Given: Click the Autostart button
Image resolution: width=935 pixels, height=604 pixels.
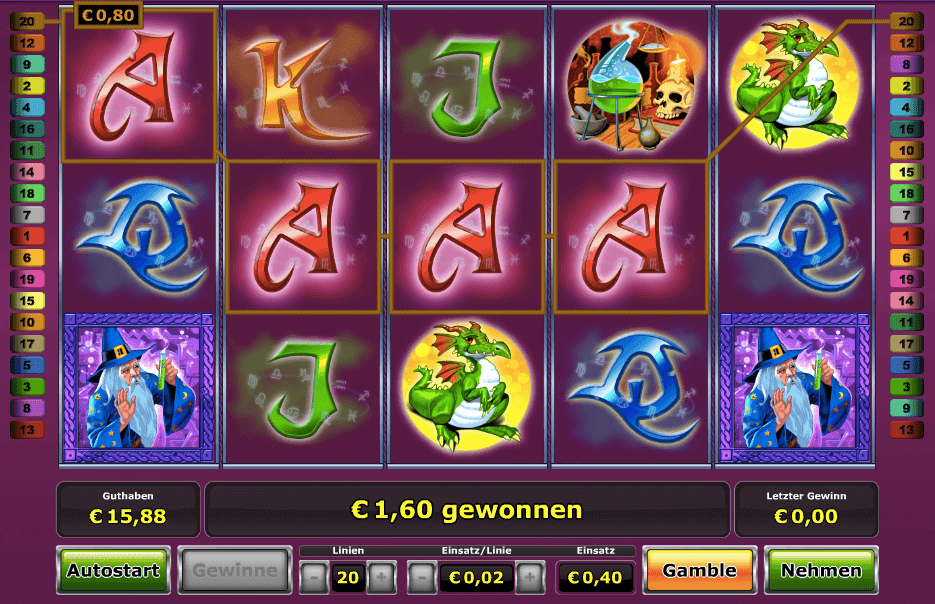Looking at the screenshot, I should click(113, 570).
